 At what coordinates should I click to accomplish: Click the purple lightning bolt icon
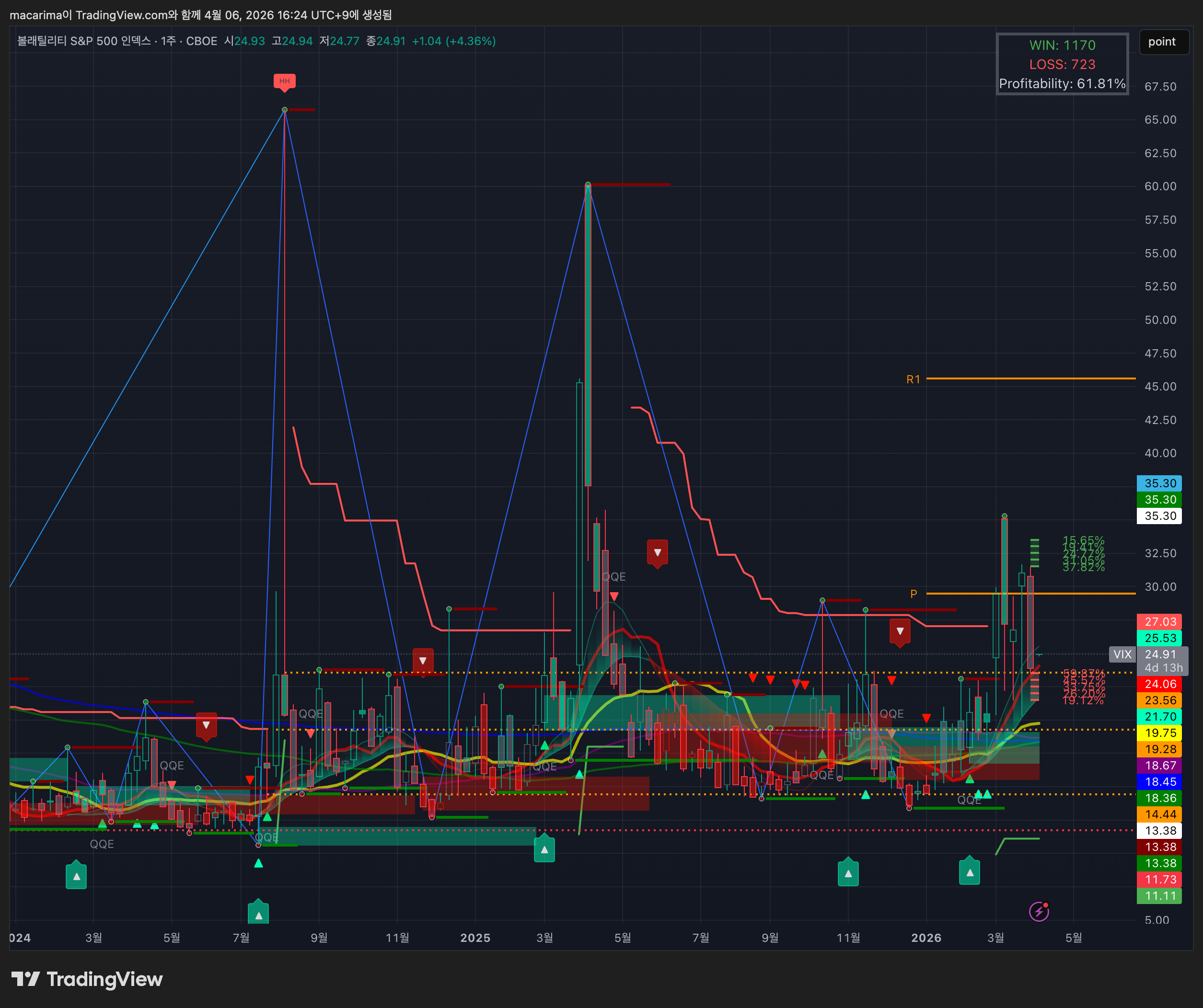point(1039,911)
